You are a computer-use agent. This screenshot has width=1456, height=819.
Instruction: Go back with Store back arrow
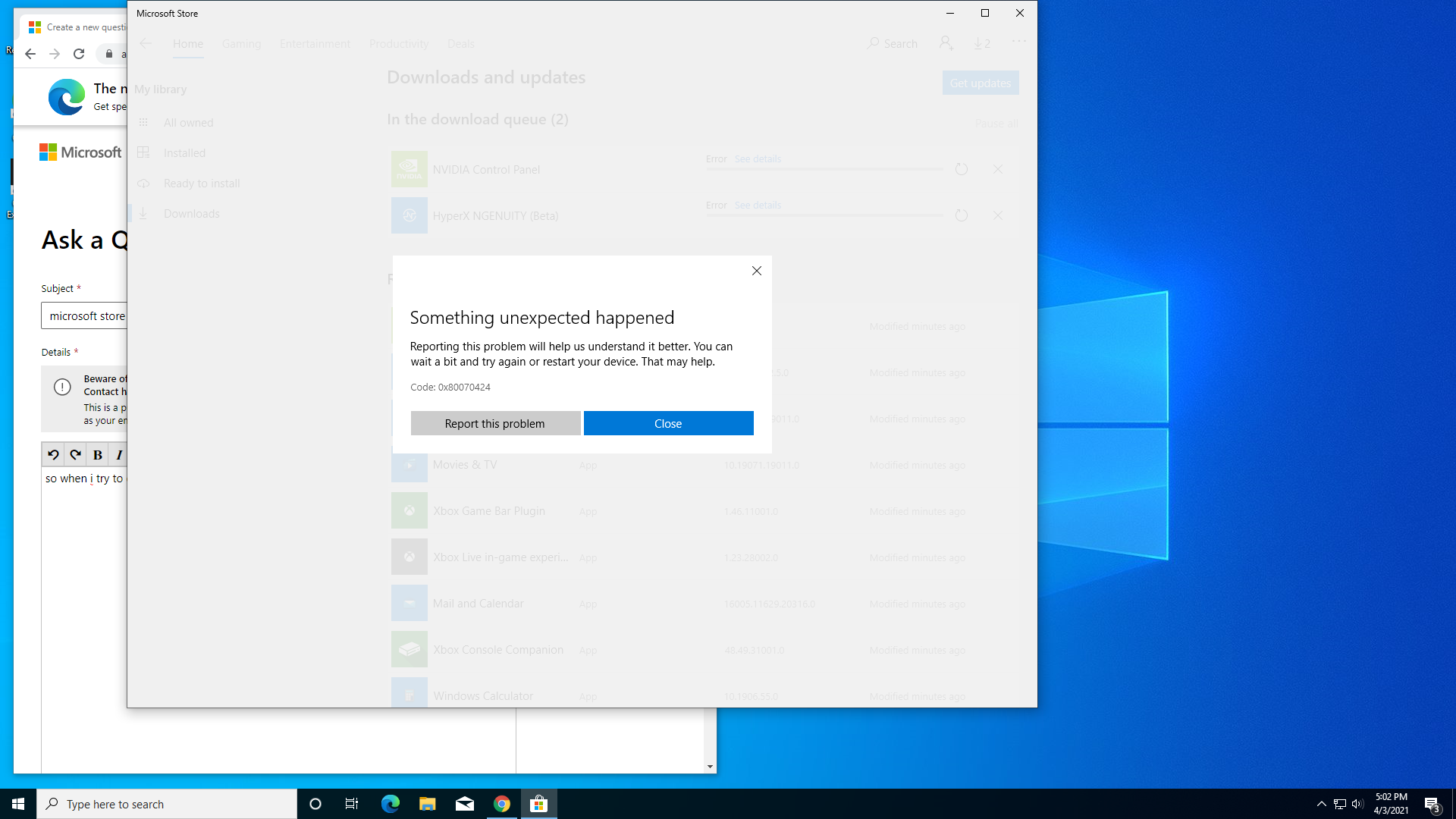pyautogui.click(x=146, y=43)
